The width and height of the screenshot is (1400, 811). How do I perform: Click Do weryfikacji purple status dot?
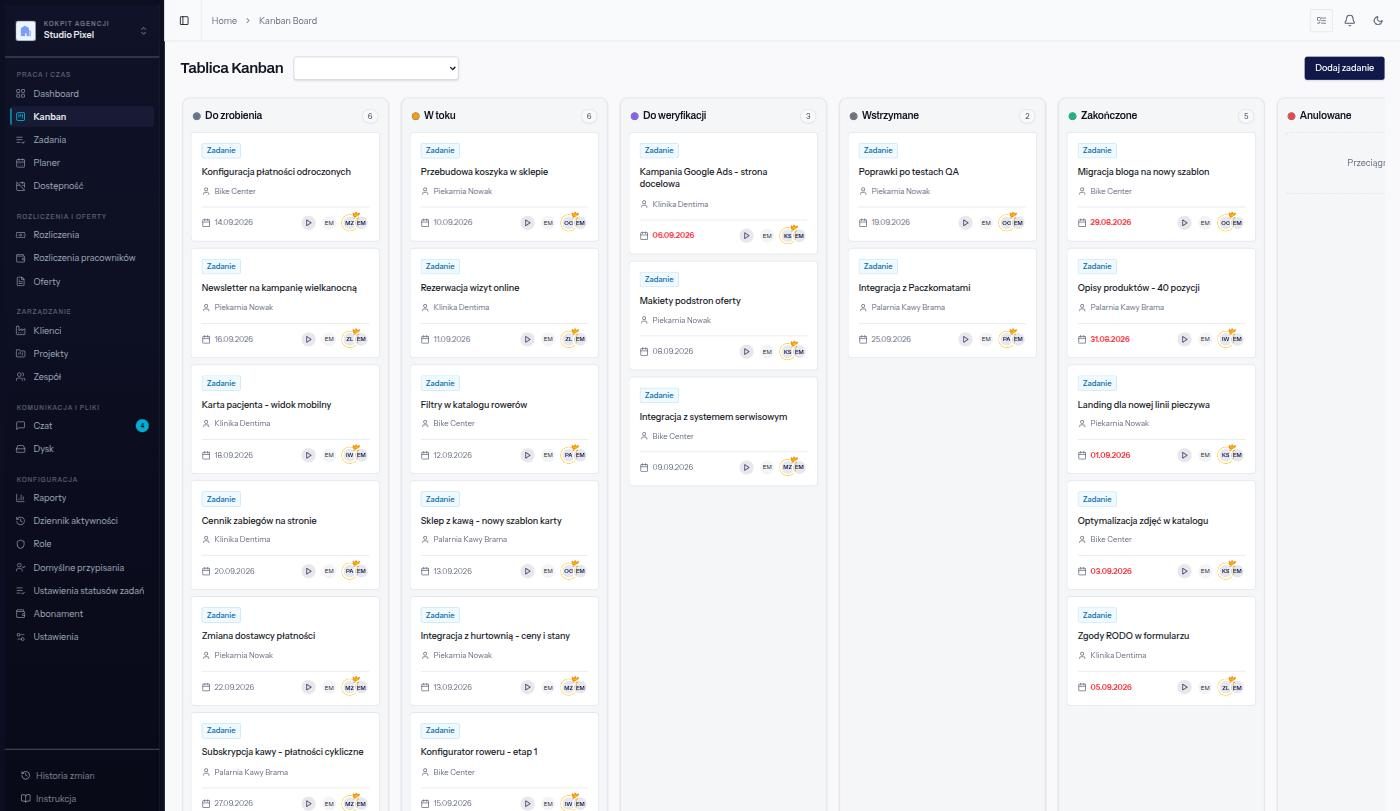tap(635, 116)
